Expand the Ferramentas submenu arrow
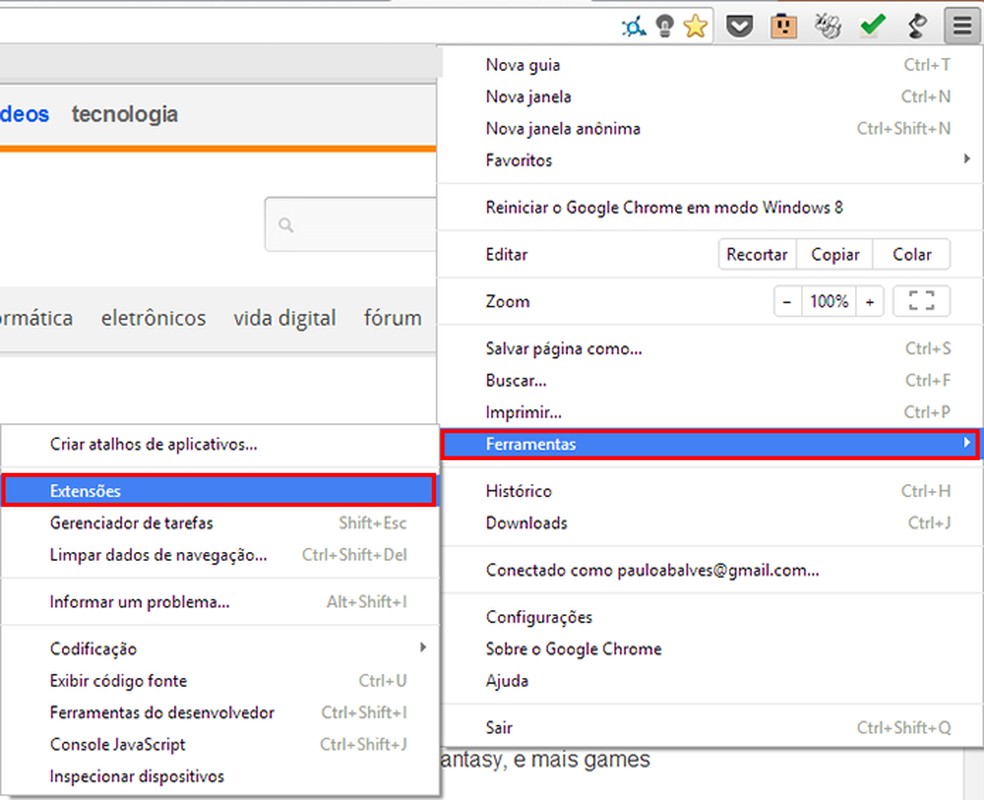The image size is (984, 800). tap(966, 443)
